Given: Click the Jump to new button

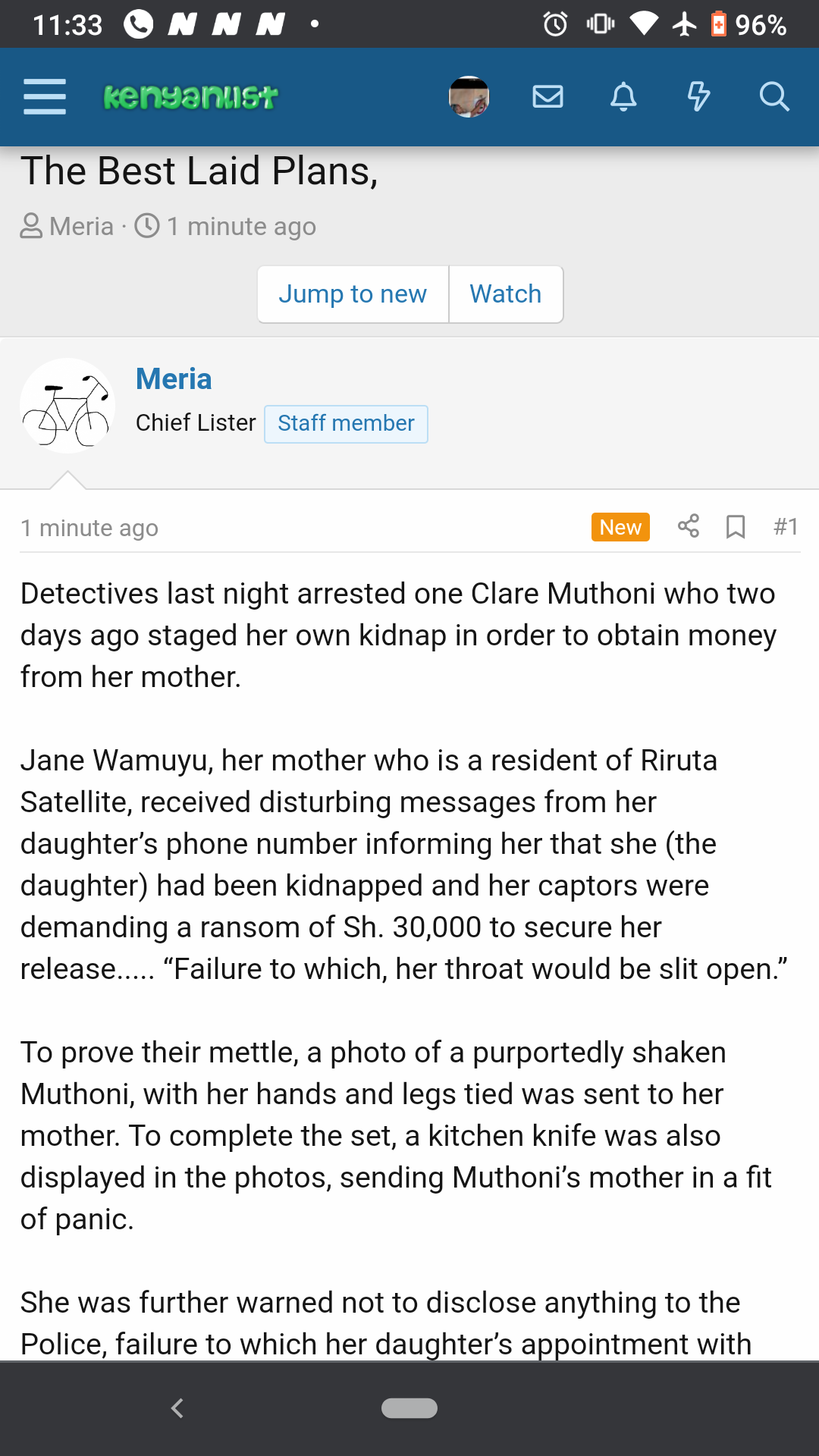Looking at the screenshot, I should pyautogui.click(x=353, y=294).
